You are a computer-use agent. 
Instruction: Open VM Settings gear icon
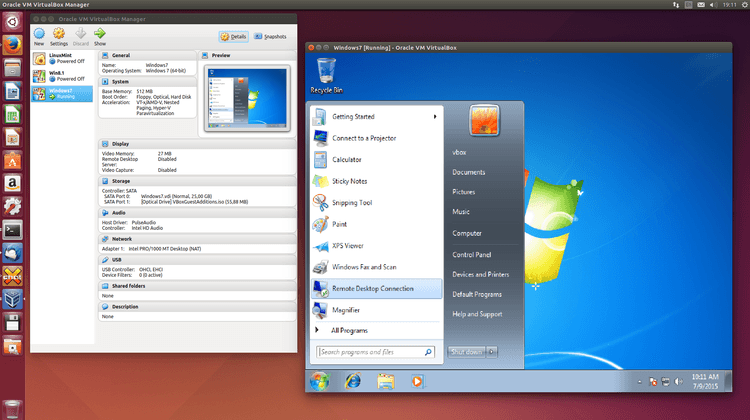pos(60,33)
